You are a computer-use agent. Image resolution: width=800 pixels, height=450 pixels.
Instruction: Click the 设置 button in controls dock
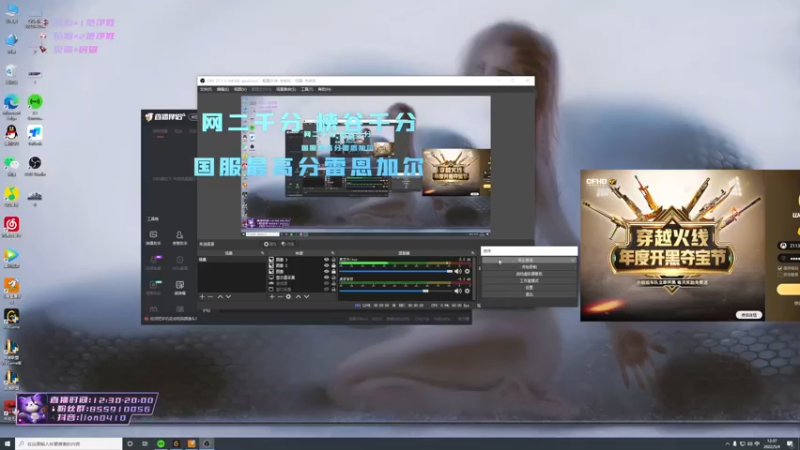click(529, 287)
